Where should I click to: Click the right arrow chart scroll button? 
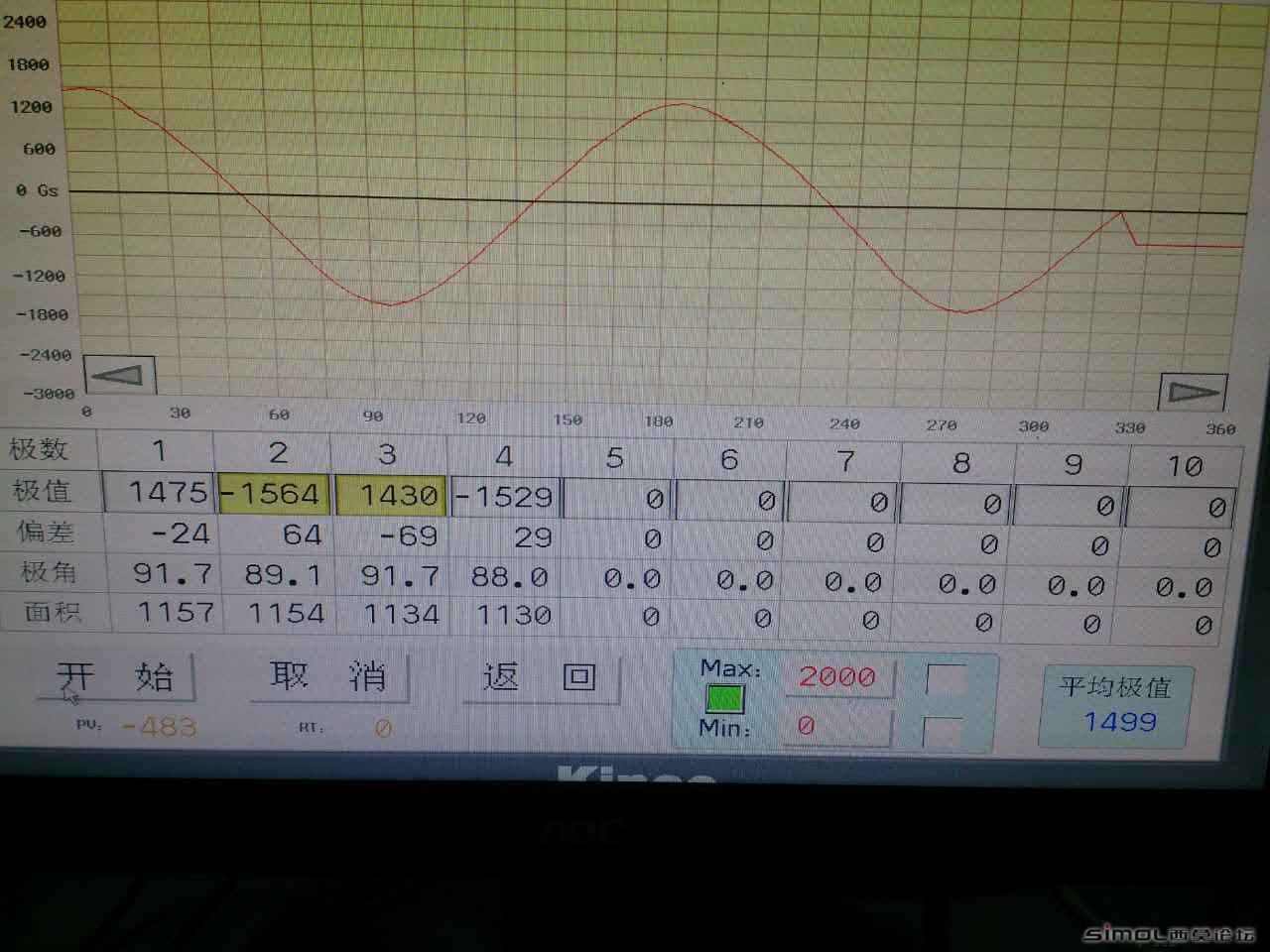pyautogui.click(x=1194, y=392)
